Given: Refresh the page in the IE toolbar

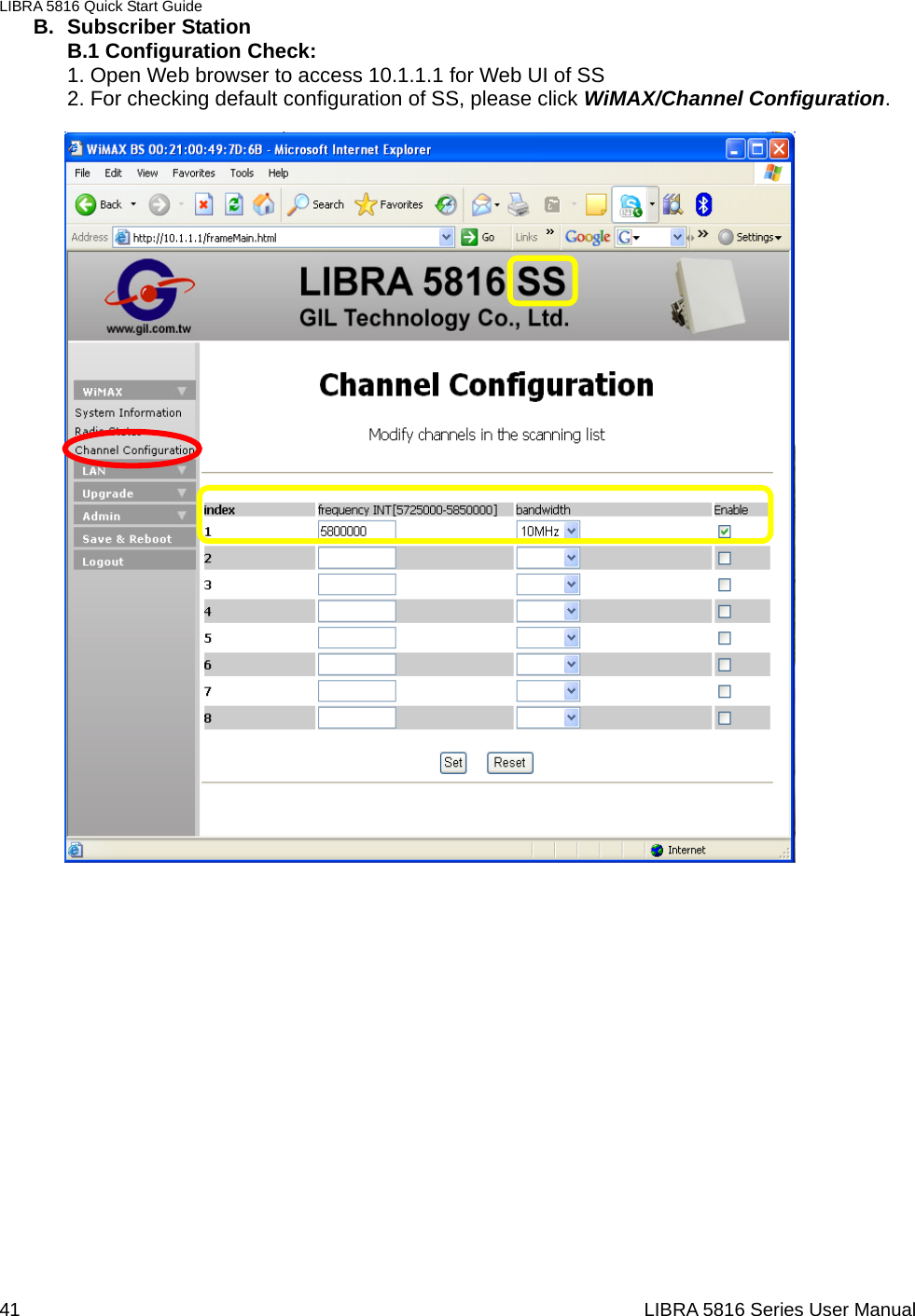Looking at the screenshot, I should point(234,204).
